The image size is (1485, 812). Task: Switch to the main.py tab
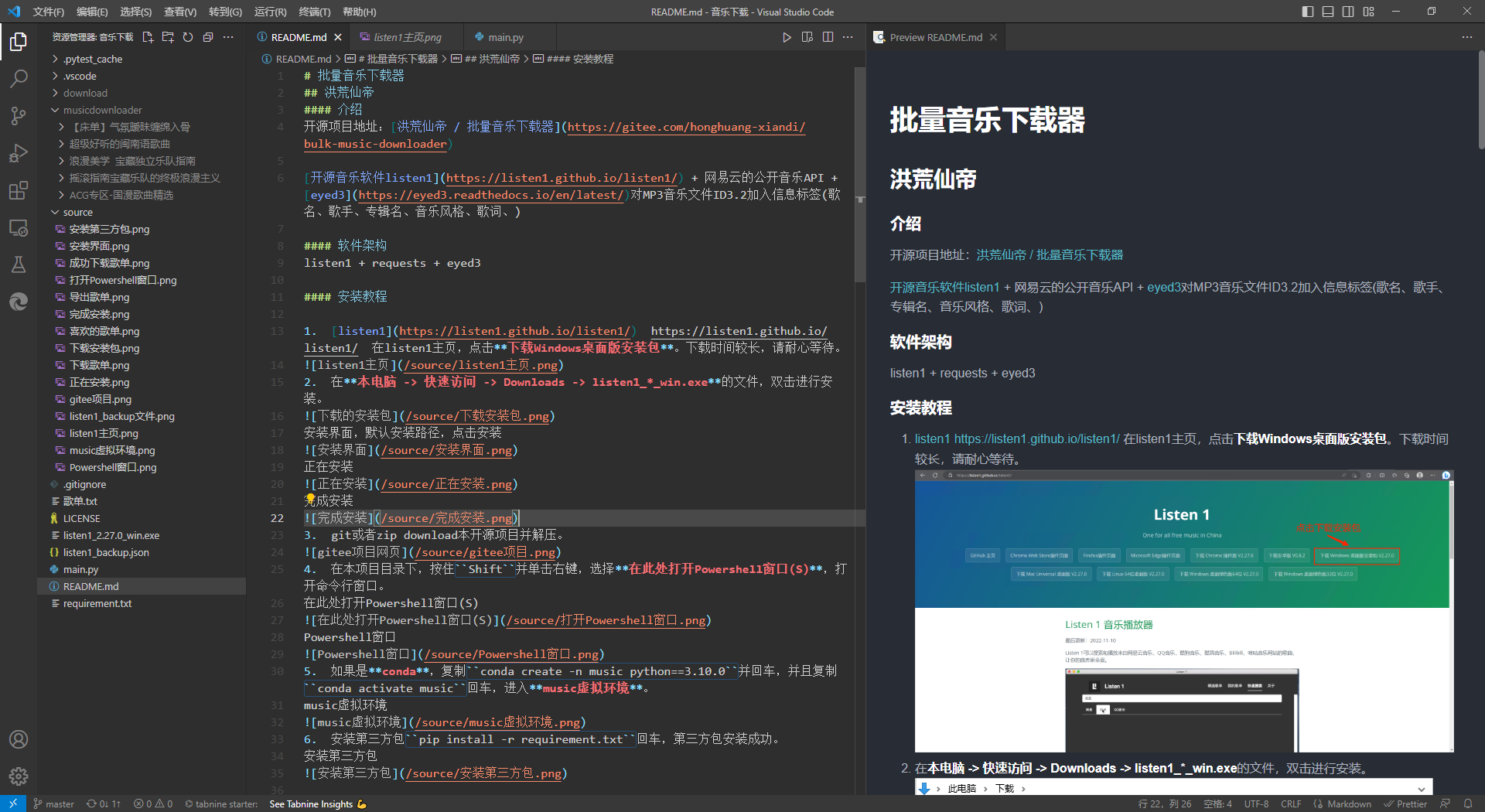[506, 37]
